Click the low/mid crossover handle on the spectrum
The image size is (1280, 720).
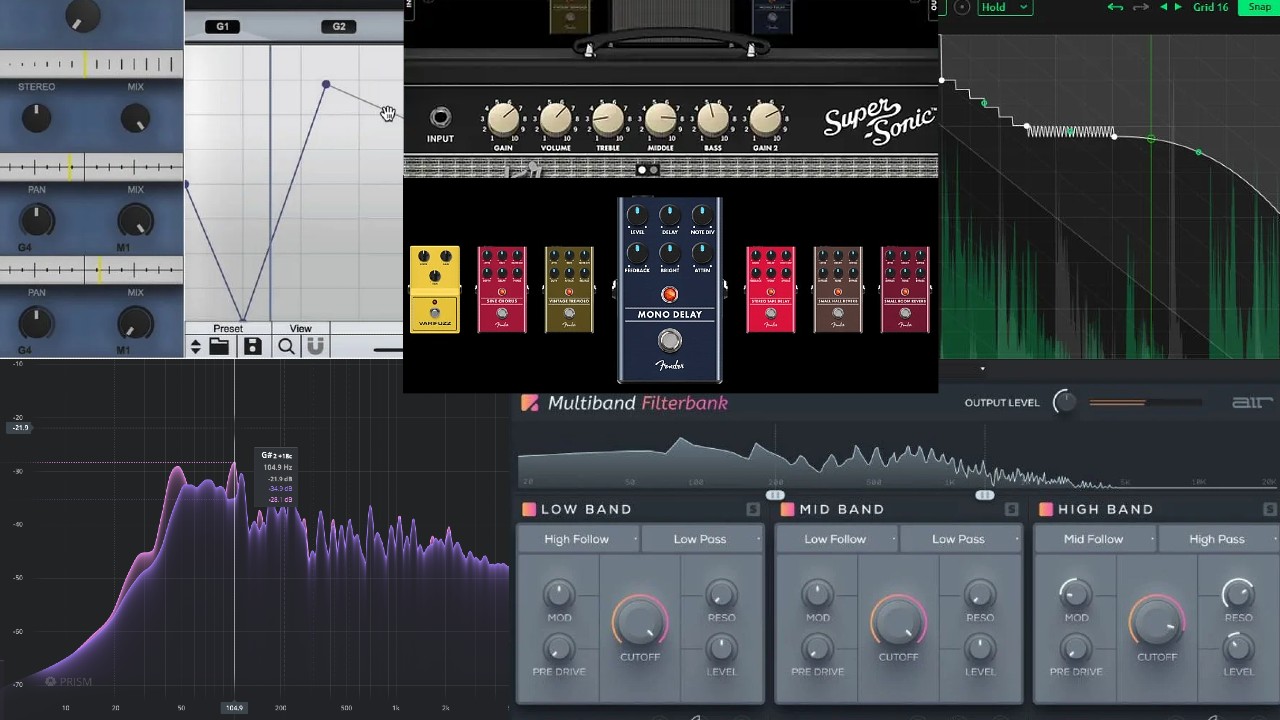[775, 495]
